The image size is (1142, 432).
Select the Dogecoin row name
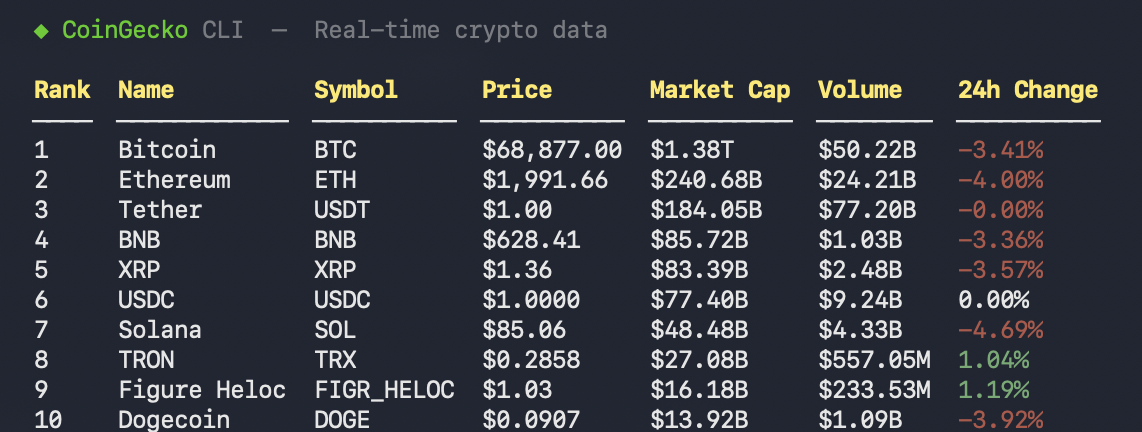tap(174, 420)
